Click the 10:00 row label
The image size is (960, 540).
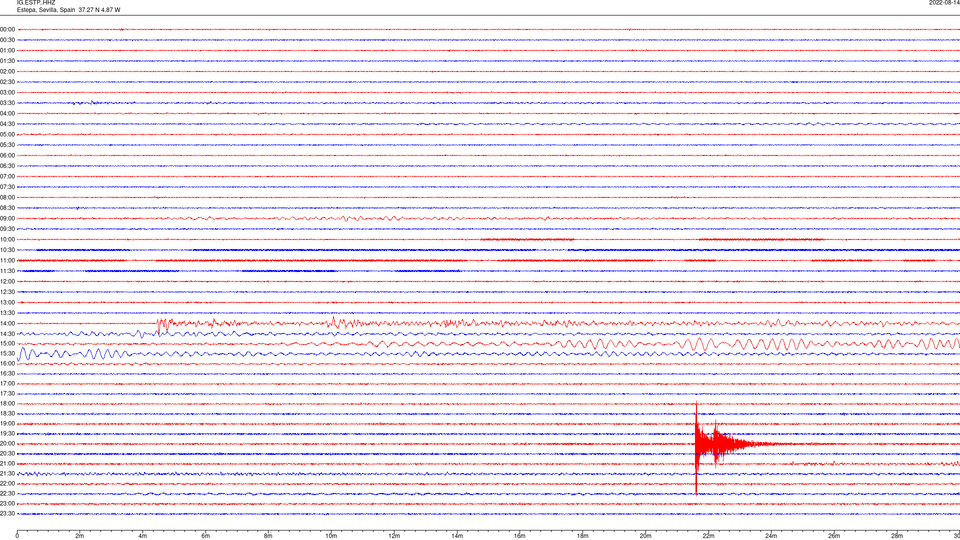pyautogui.click(x=7, y=239)
